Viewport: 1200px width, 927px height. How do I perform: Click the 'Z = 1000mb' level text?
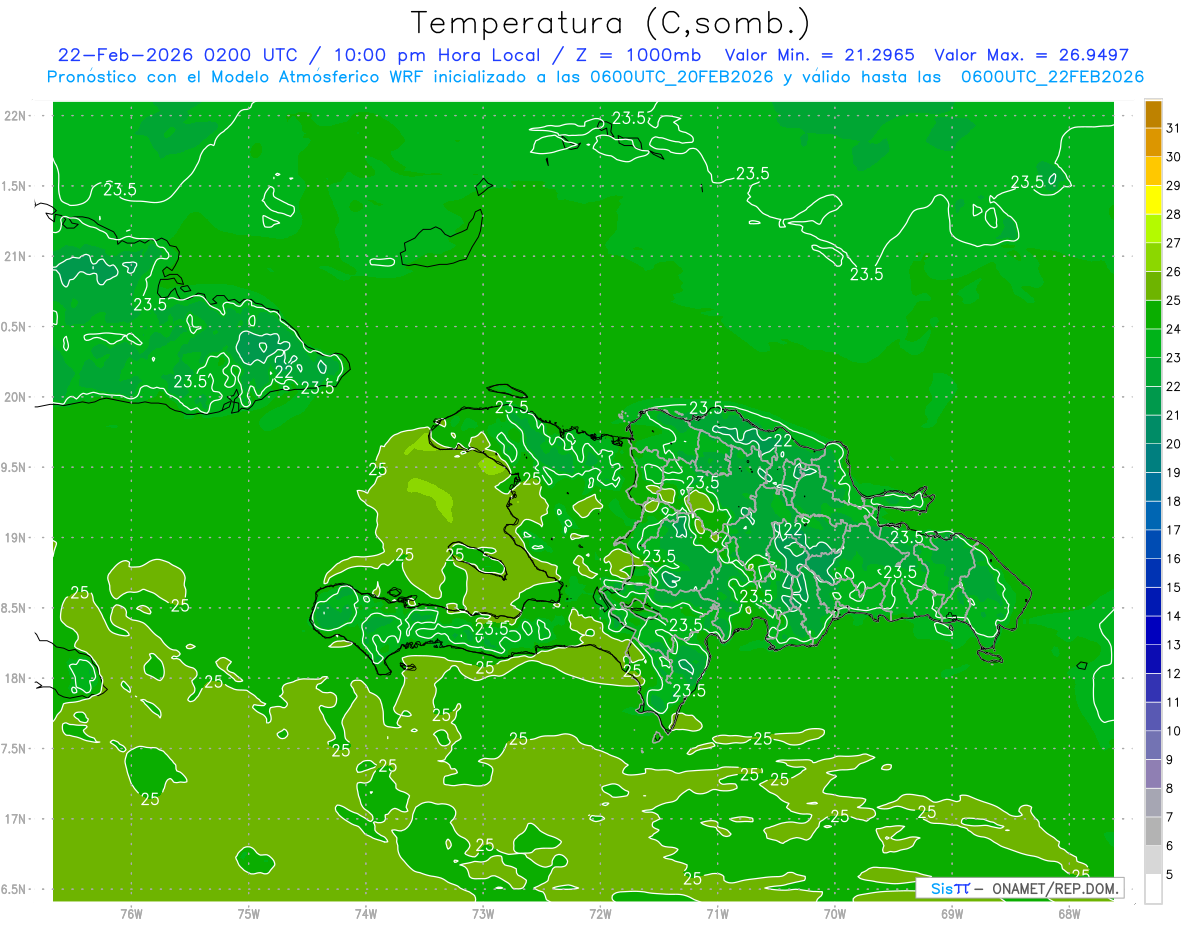pyautogui.click(x=638, y=55)
